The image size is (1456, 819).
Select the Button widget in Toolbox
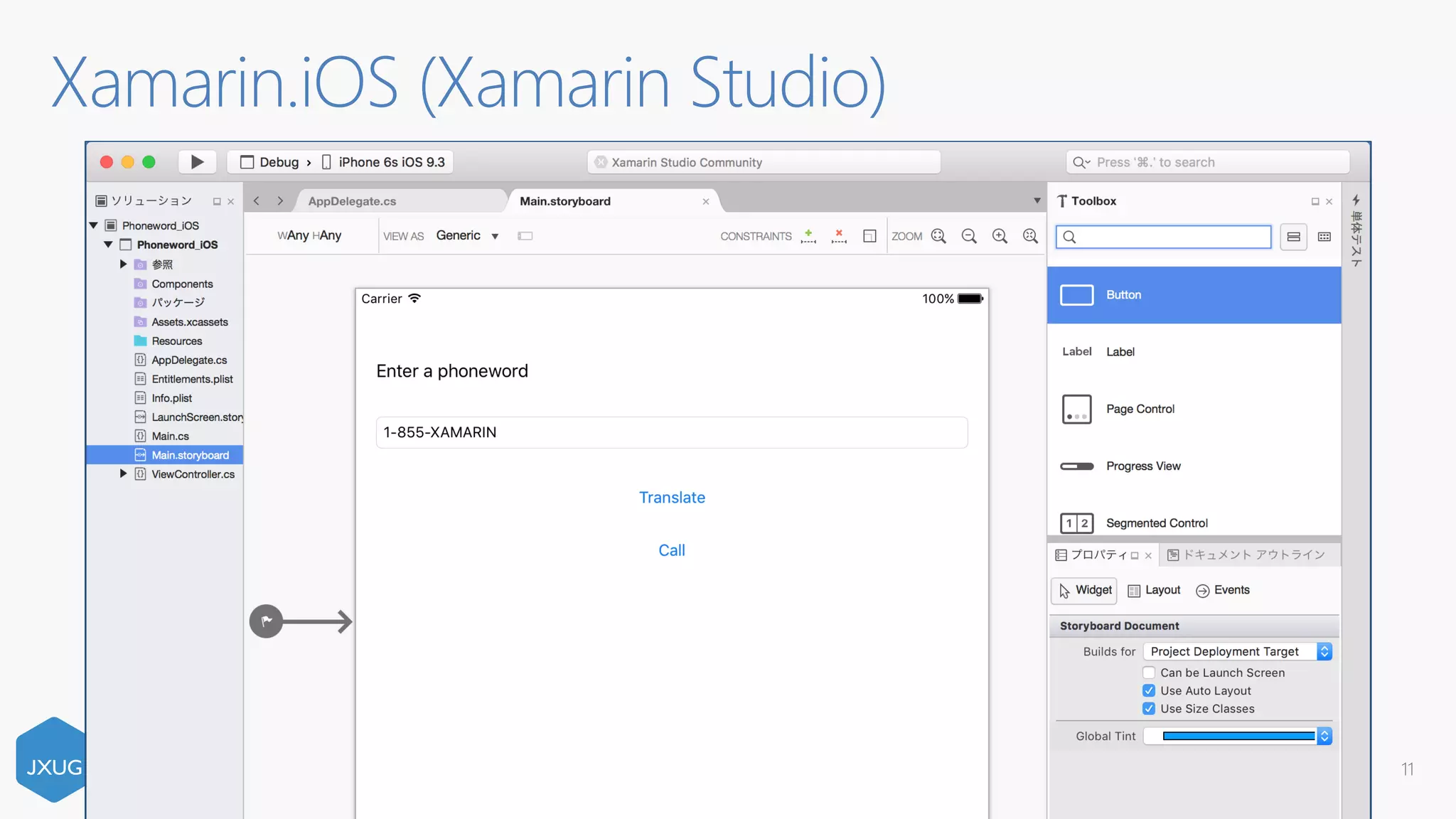[1194, 295]
